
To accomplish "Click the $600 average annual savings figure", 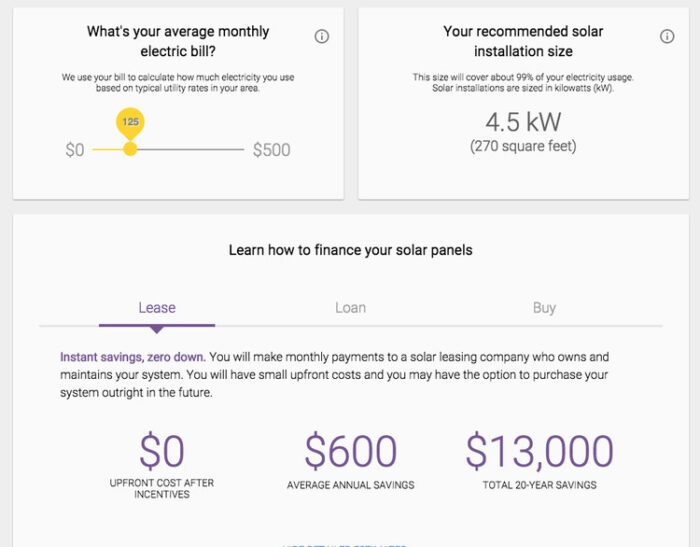I will 350,452.
